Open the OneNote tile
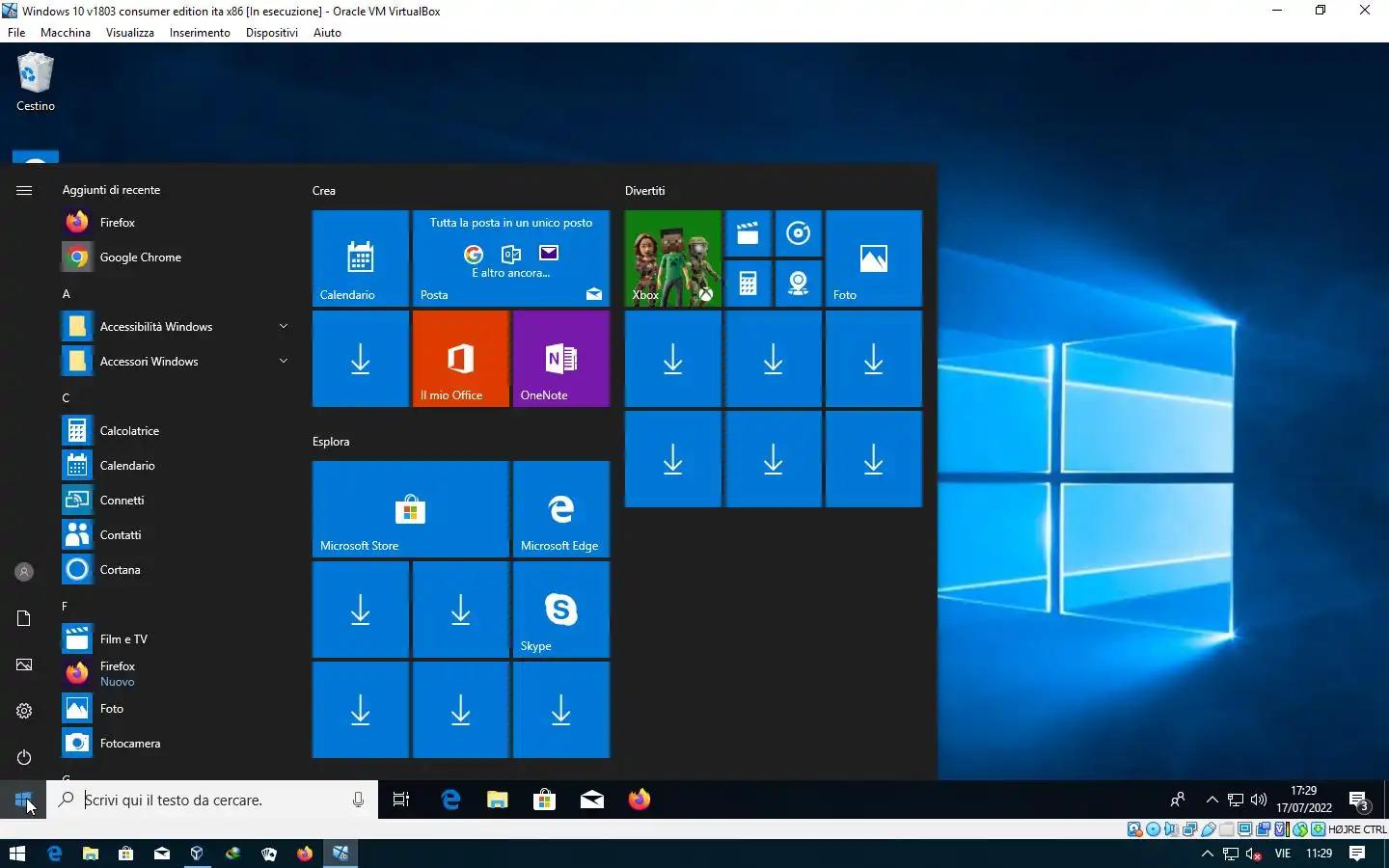Viewport: 1389px width, 868px height. pyautogui.click(x=560, y=358)
